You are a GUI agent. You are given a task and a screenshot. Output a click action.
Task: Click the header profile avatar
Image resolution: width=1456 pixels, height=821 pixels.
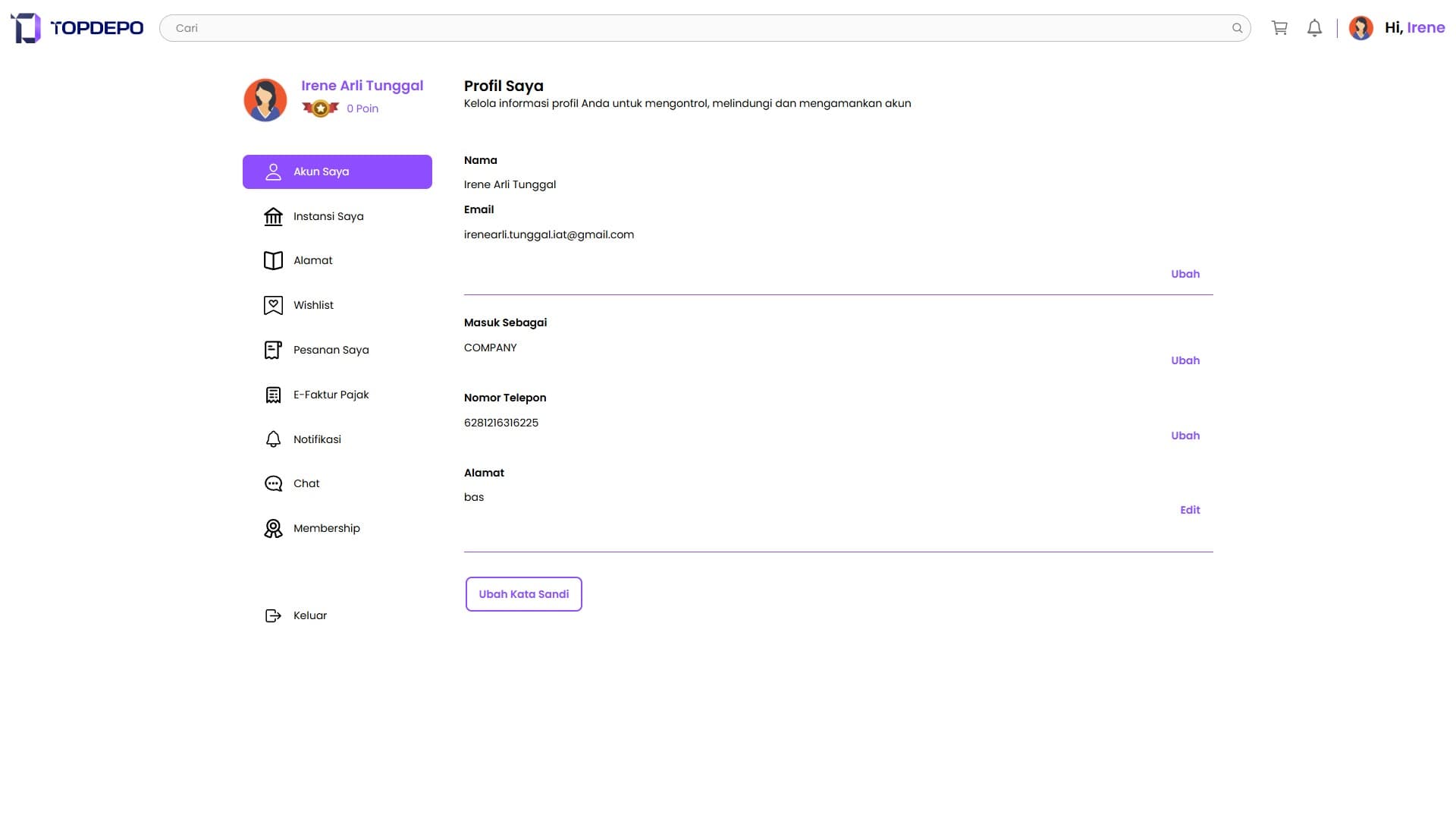pyautogui.click(x=1360, y=28)
